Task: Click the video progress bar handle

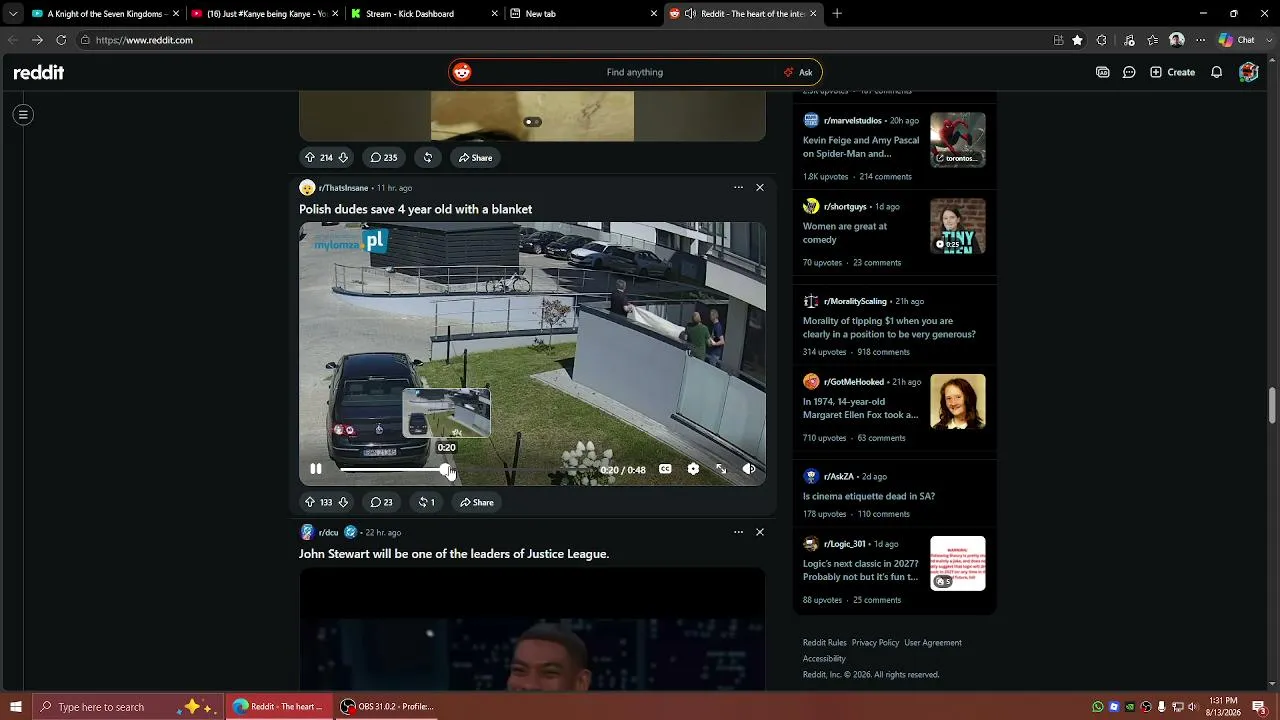Action: (446, 469)
